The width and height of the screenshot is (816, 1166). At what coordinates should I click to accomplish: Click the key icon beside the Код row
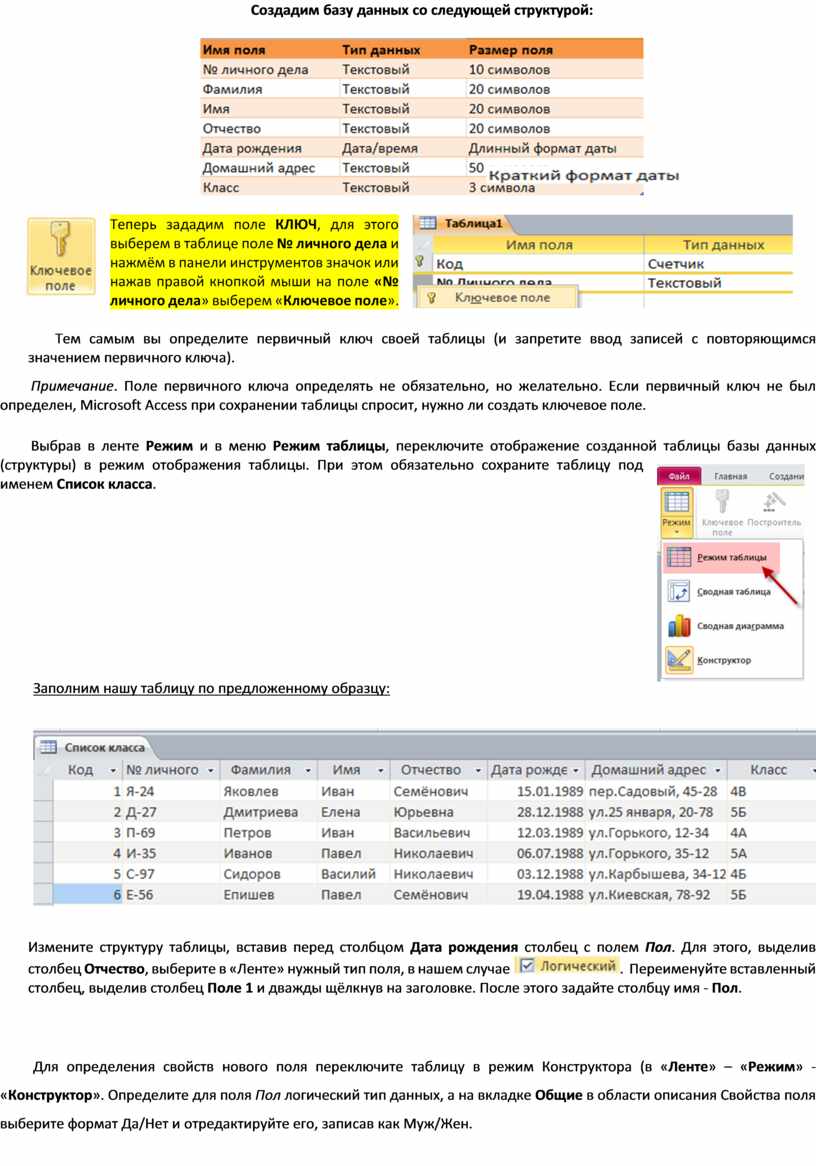coord(420,262)
